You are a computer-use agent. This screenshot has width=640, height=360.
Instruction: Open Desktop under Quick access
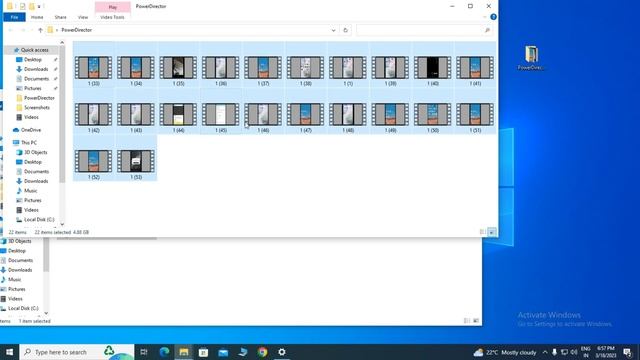(x=33, y=60)
